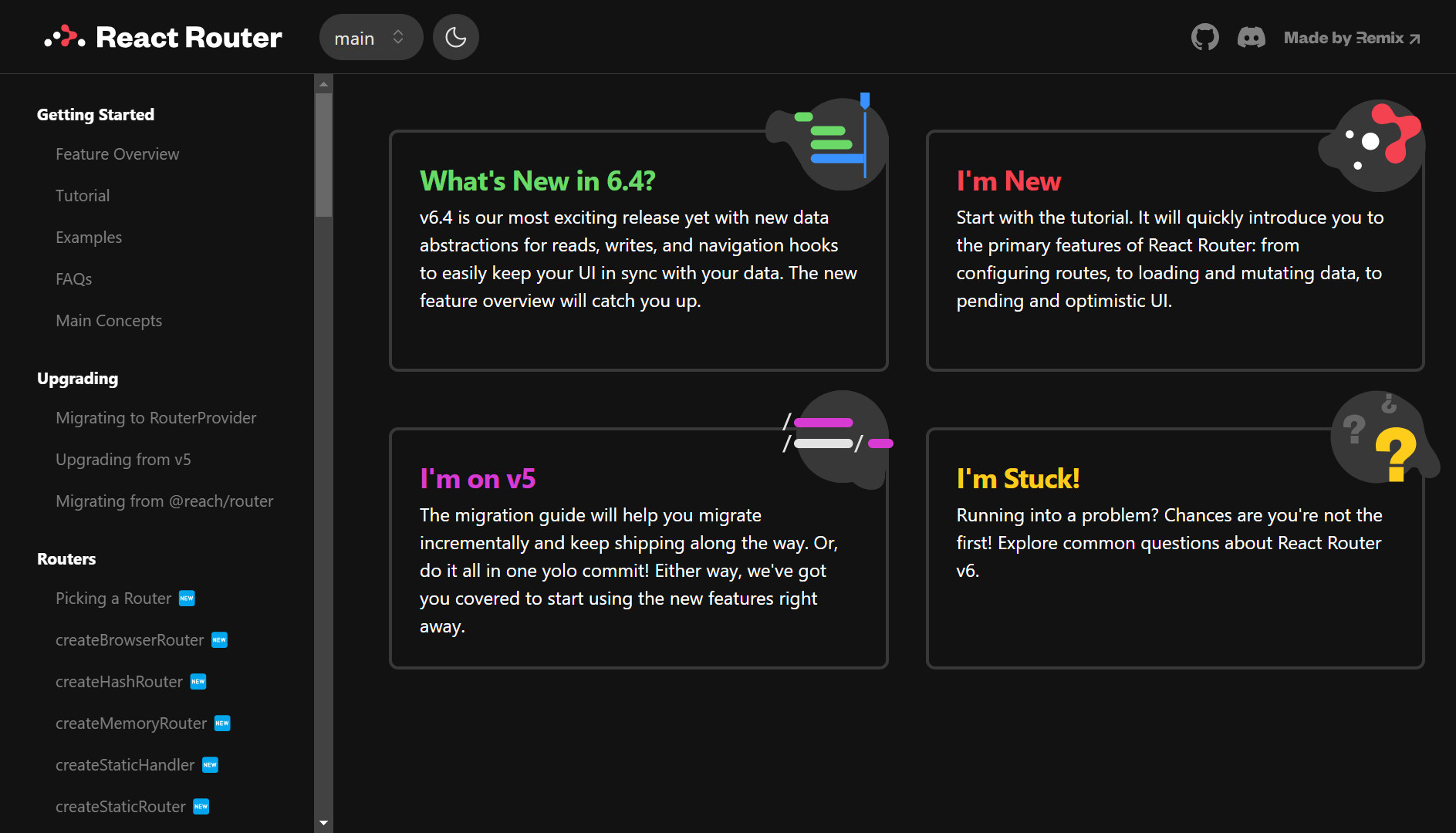
Task: Open the I'm Stuck! card
Action: click(1175, 548)
